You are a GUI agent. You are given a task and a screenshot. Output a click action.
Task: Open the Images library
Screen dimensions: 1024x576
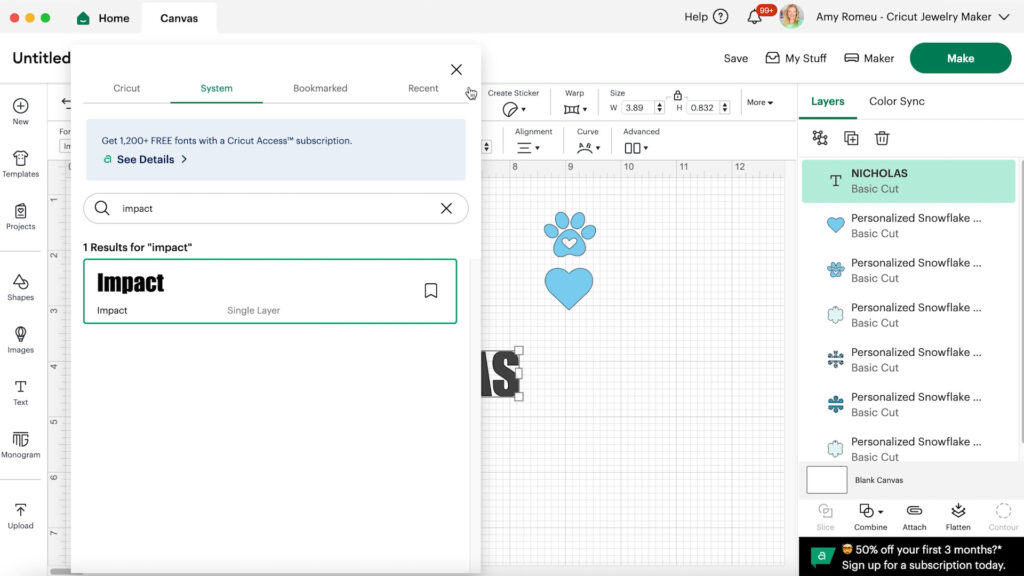click(20, 340)
